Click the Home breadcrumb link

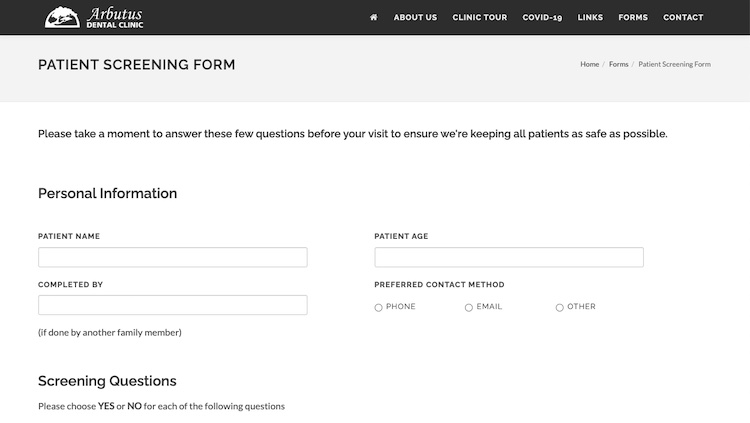pyautogui.click(x=589, y=64)
